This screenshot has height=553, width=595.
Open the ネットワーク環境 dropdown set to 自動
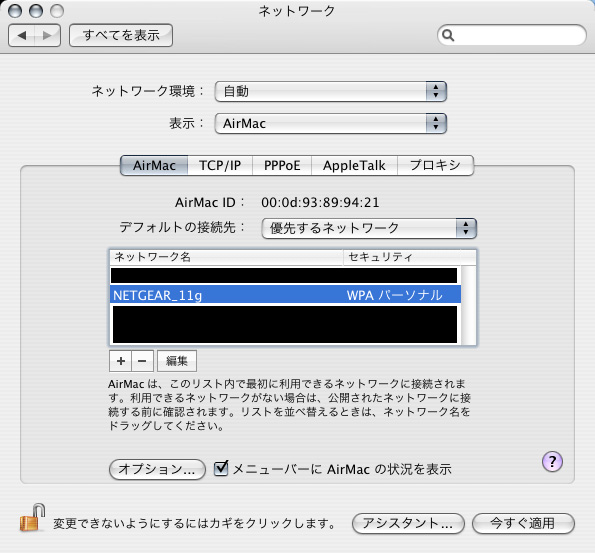tap(331, 91)
